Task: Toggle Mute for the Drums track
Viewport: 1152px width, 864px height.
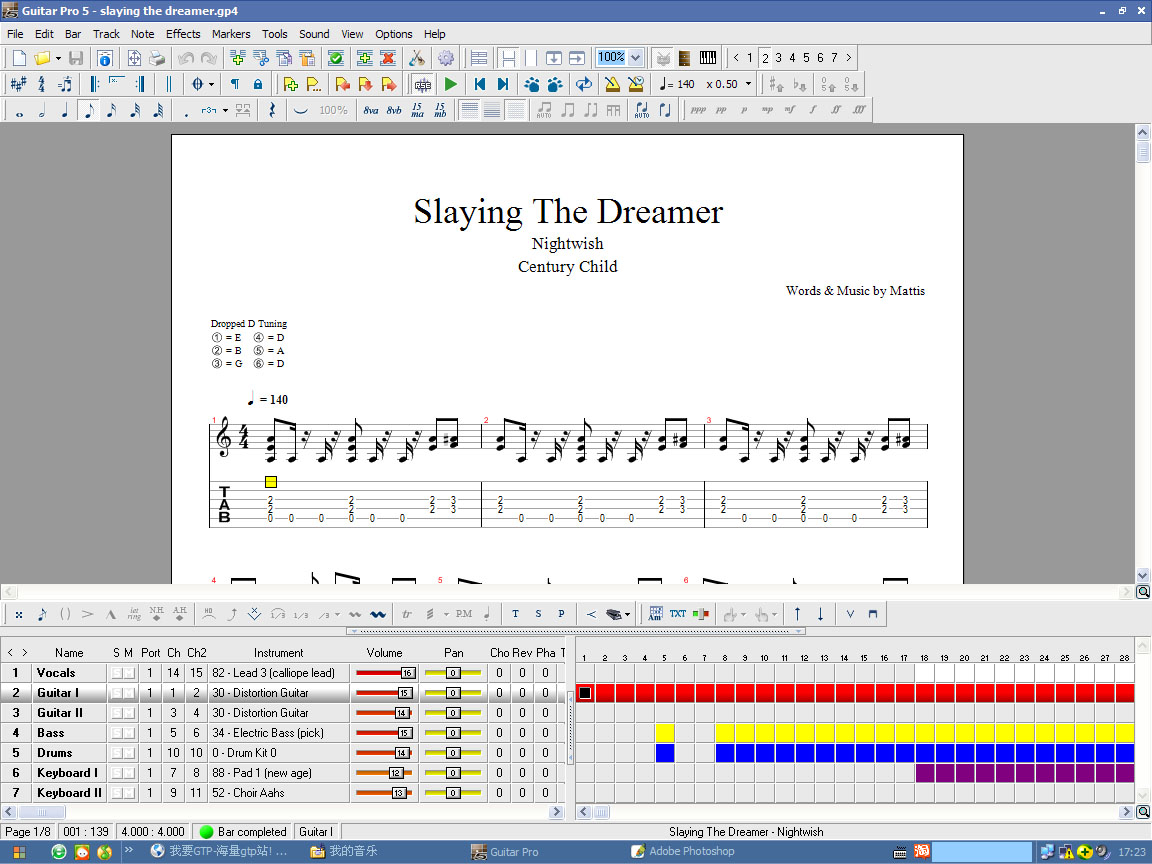Action: [x=129, y=753]
